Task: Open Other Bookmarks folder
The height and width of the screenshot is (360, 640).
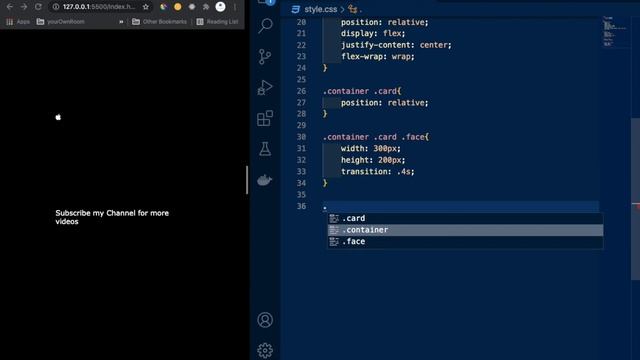Action: [159, 22]
